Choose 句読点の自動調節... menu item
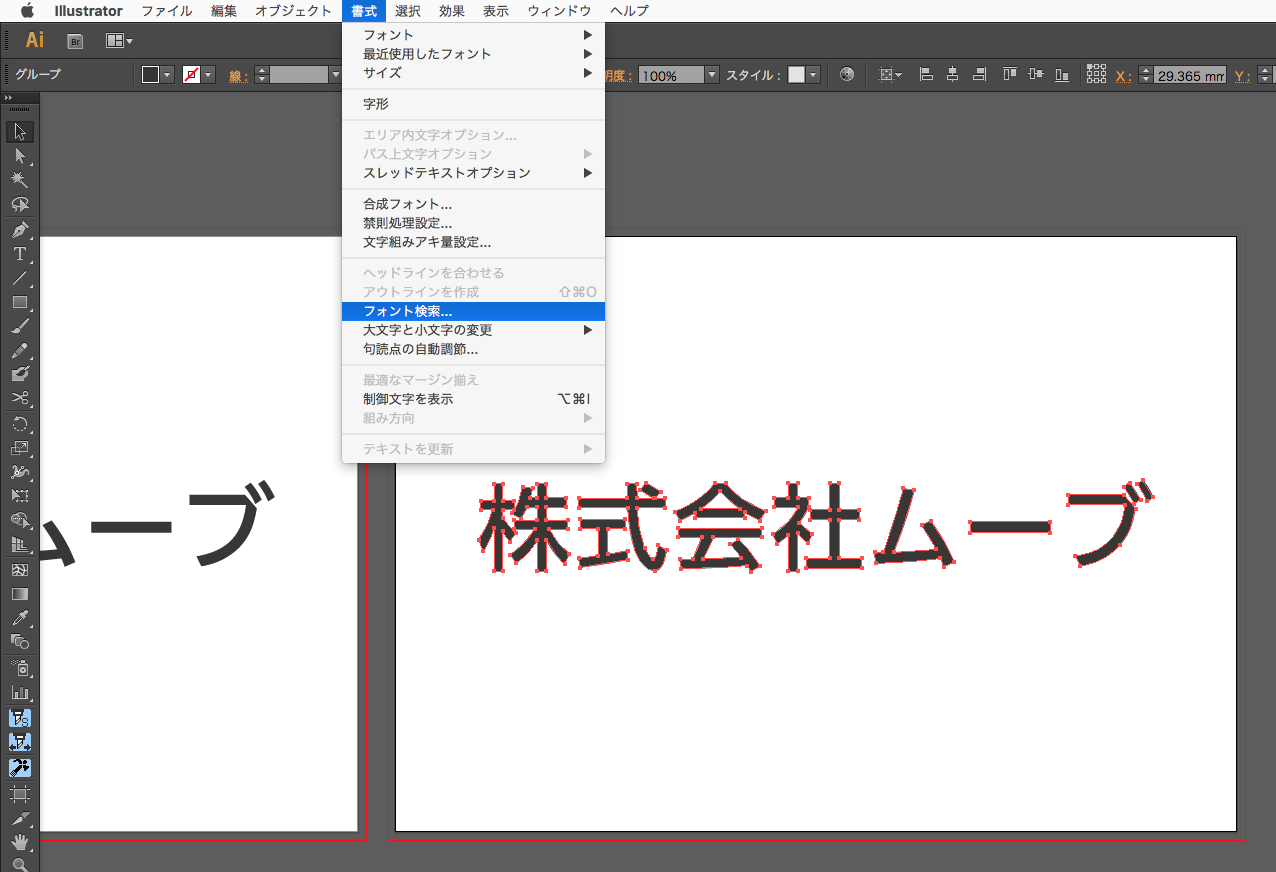The image size is (1276, 872). click(x=473, y=349)
